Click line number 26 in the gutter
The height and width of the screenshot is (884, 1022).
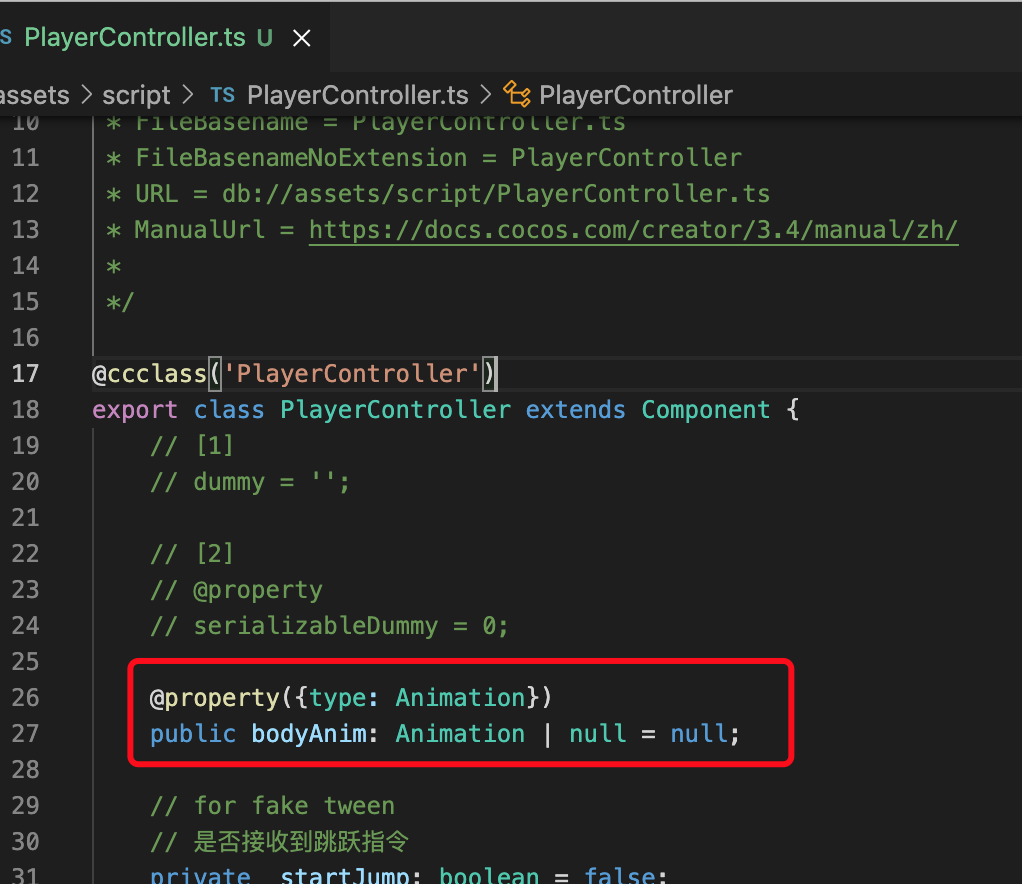click(26, 698)
